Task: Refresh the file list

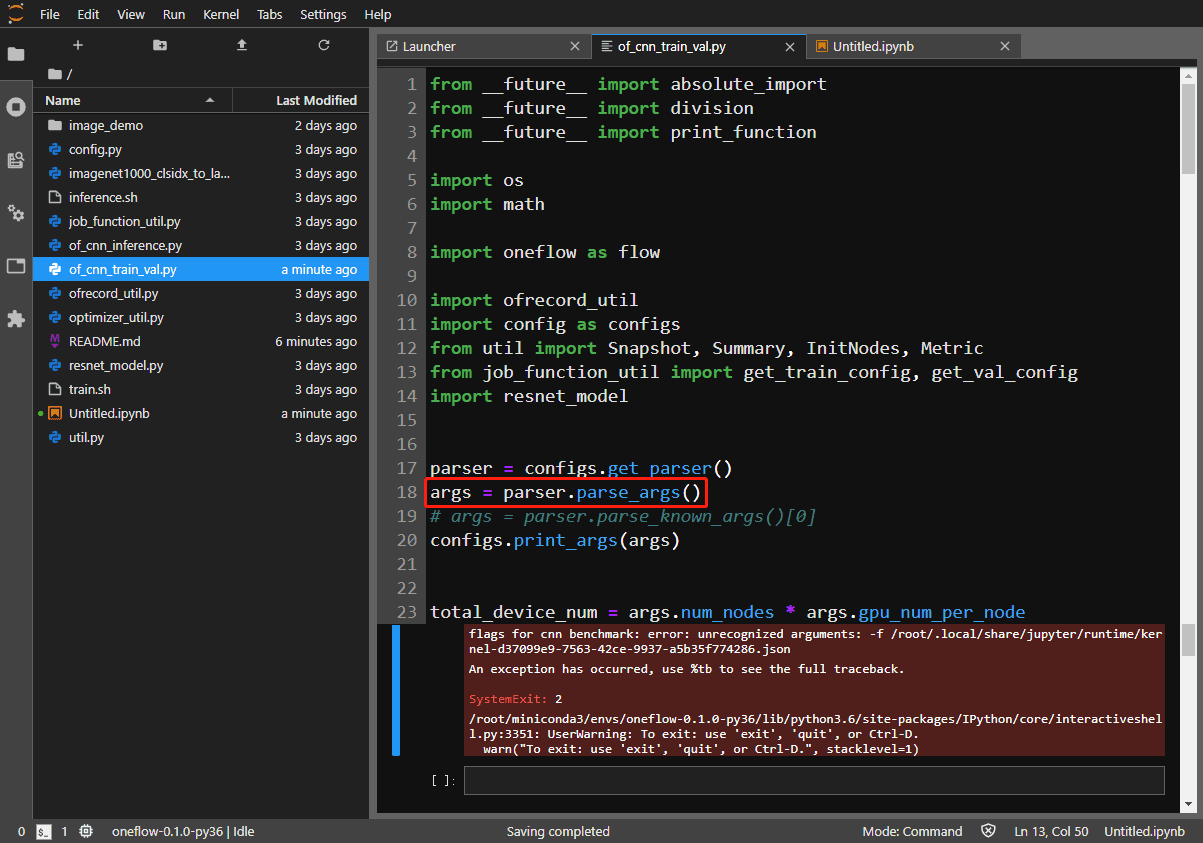Action: pos(323,45)
